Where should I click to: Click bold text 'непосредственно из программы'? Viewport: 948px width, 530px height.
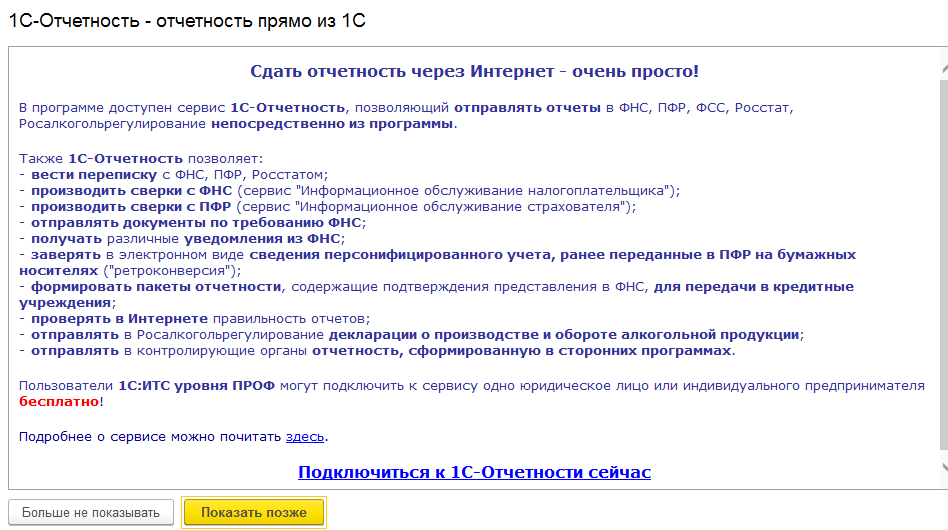point(332,124)
